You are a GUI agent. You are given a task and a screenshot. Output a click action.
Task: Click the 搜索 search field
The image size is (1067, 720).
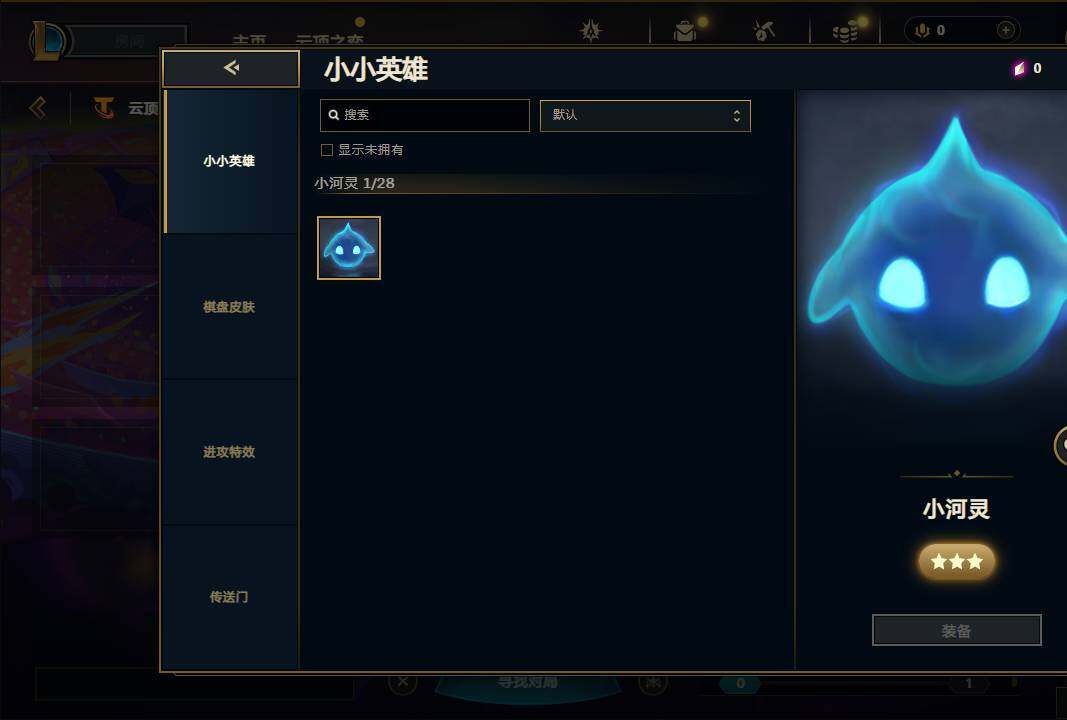[425, 115]
